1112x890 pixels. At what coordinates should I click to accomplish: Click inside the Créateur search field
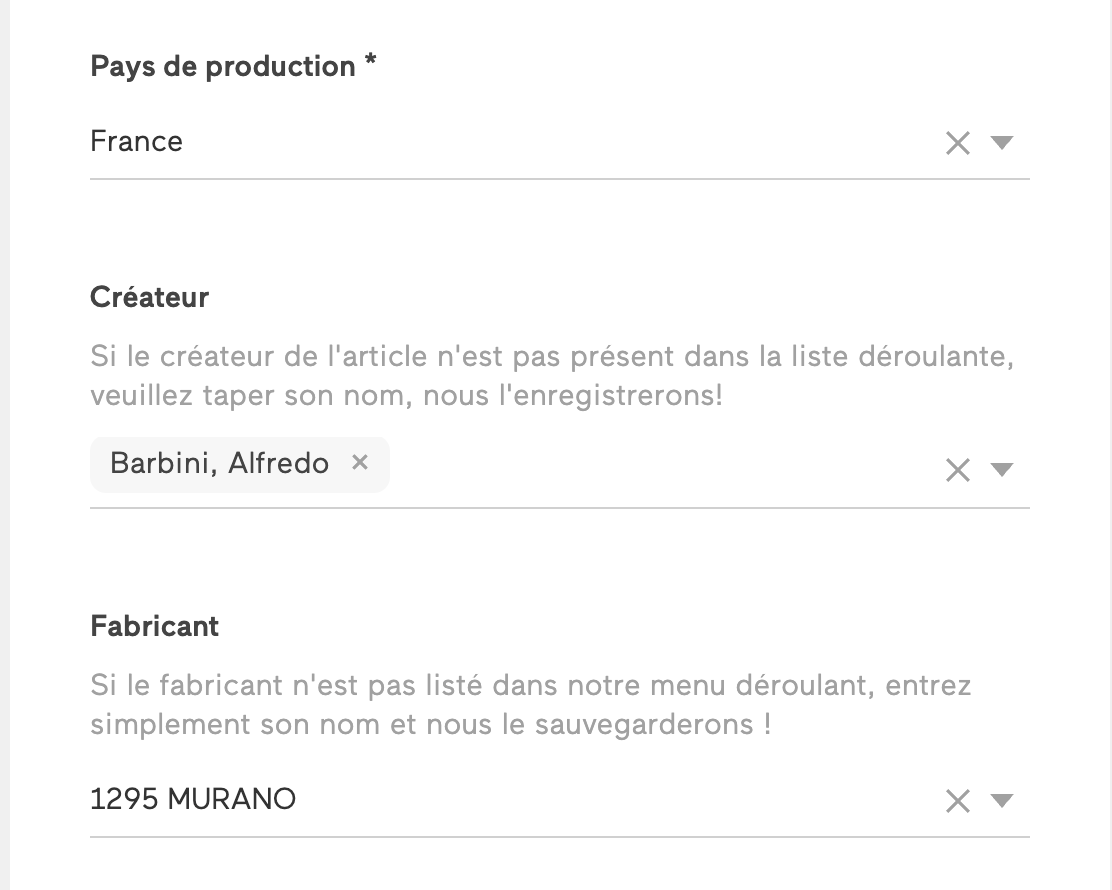[x=600, y=463]
